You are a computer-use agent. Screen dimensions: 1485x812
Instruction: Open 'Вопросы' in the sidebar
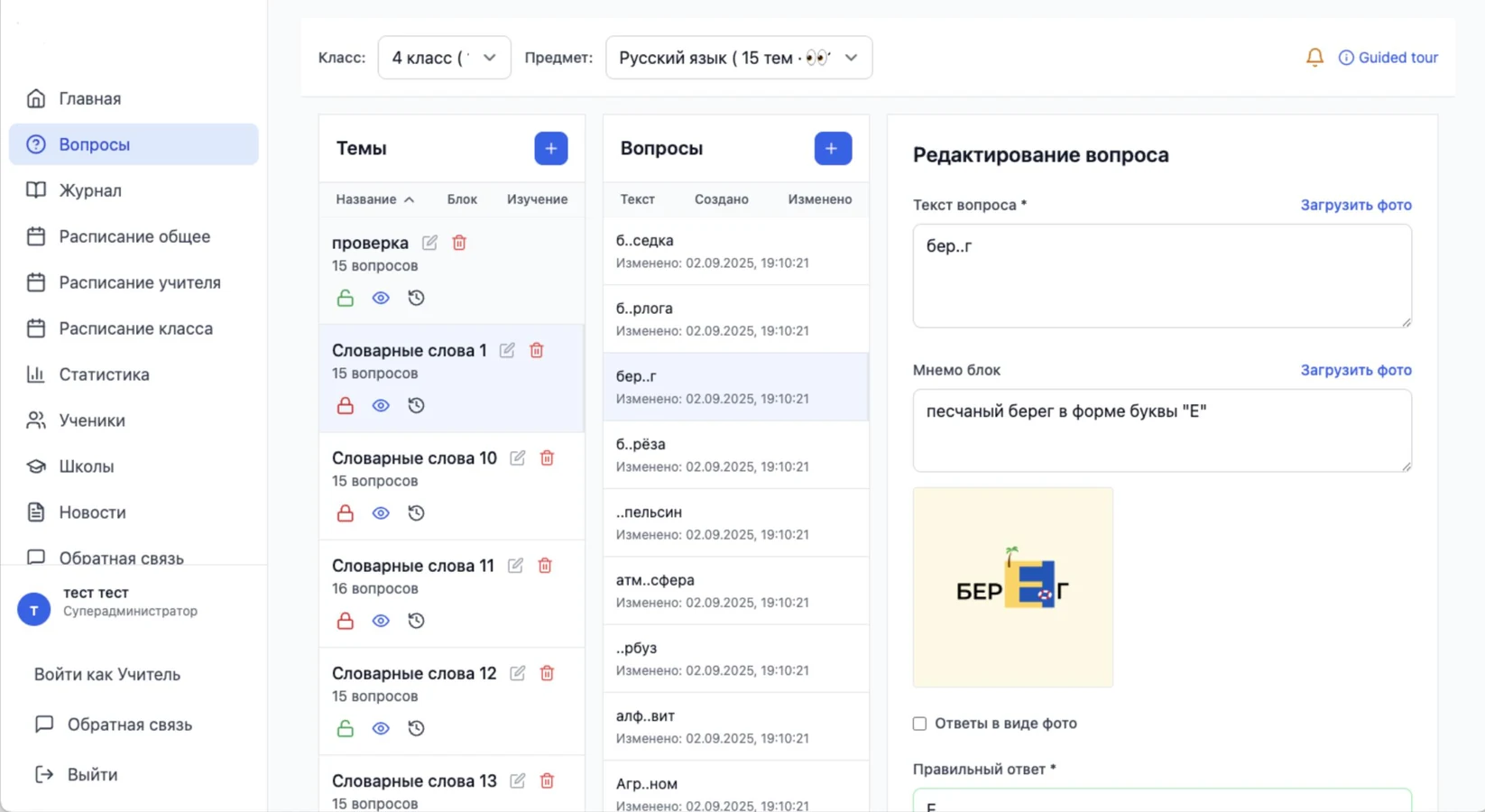pyautogui.click(x=134, y=144)
